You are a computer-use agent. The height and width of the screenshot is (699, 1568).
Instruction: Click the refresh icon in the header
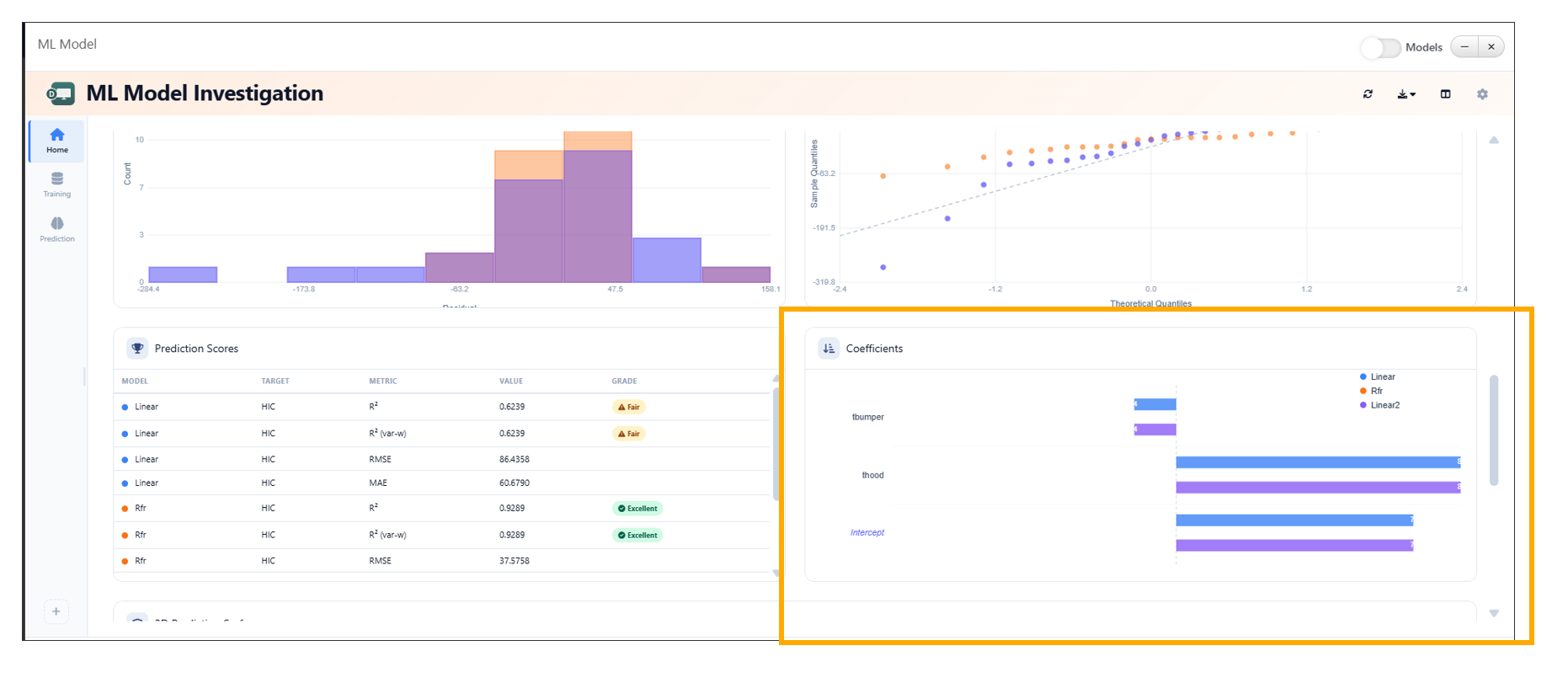click(x=1368, y=94)
